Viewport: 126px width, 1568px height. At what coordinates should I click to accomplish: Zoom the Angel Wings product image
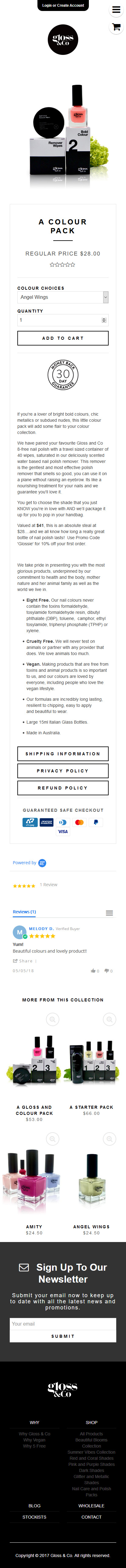[x=110, y=1138]
